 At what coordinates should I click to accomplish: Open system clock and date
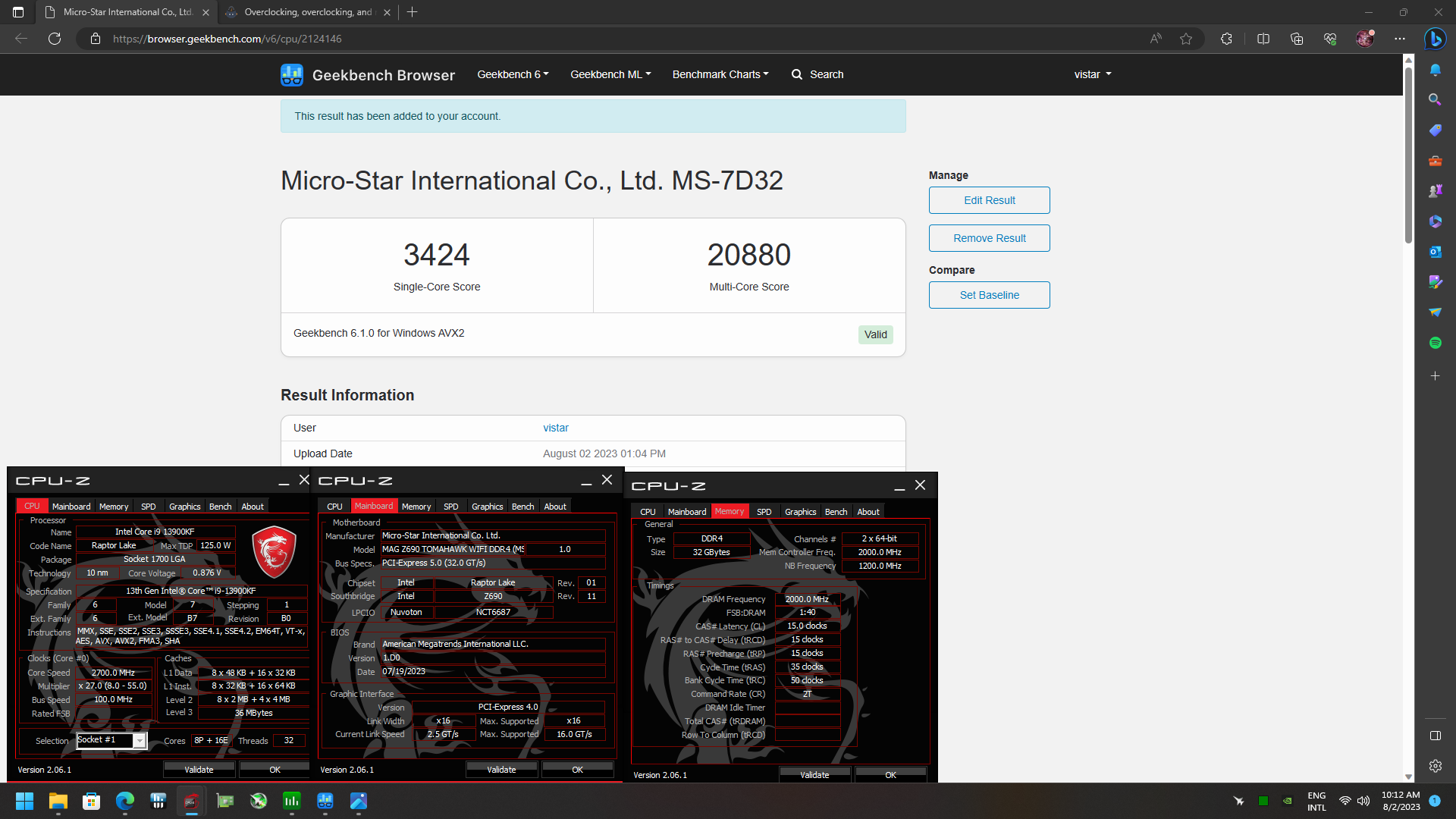1400,801
